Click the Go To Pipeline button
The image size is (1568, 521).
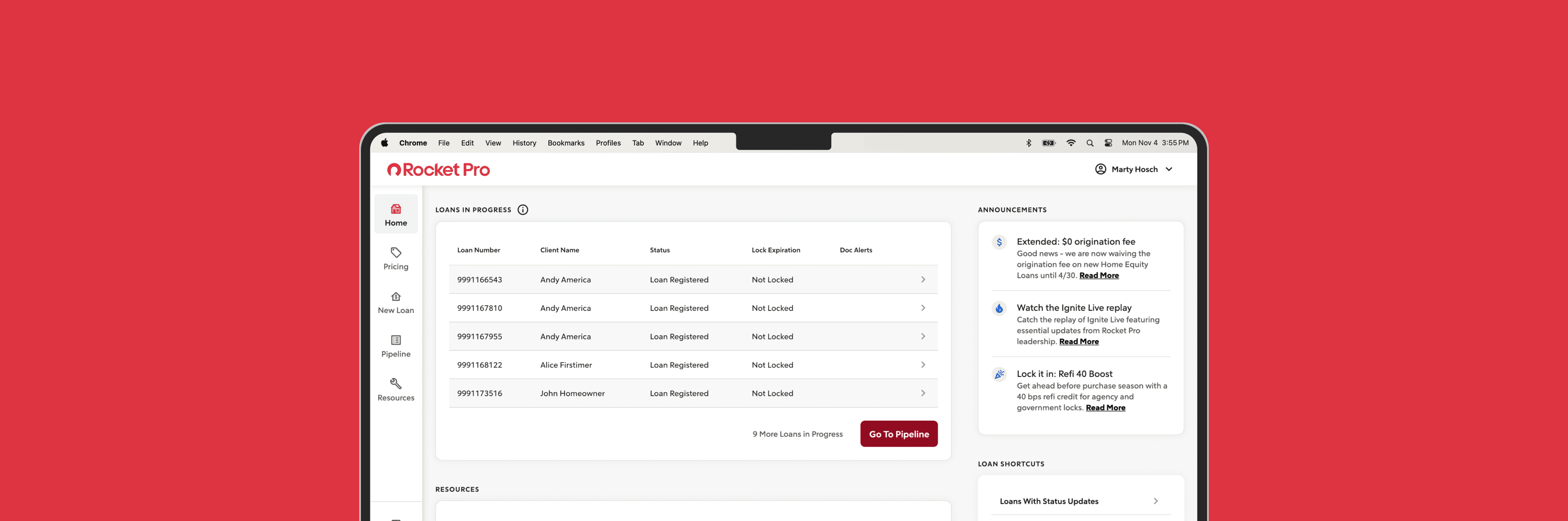898,434
